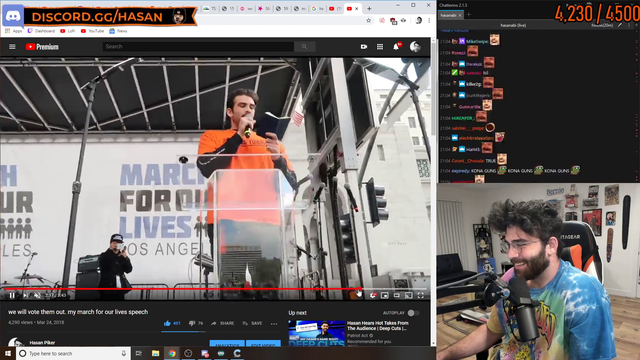Open Chatterino split options menu
Screen dimensions: 640x360
tap(629, 25)
